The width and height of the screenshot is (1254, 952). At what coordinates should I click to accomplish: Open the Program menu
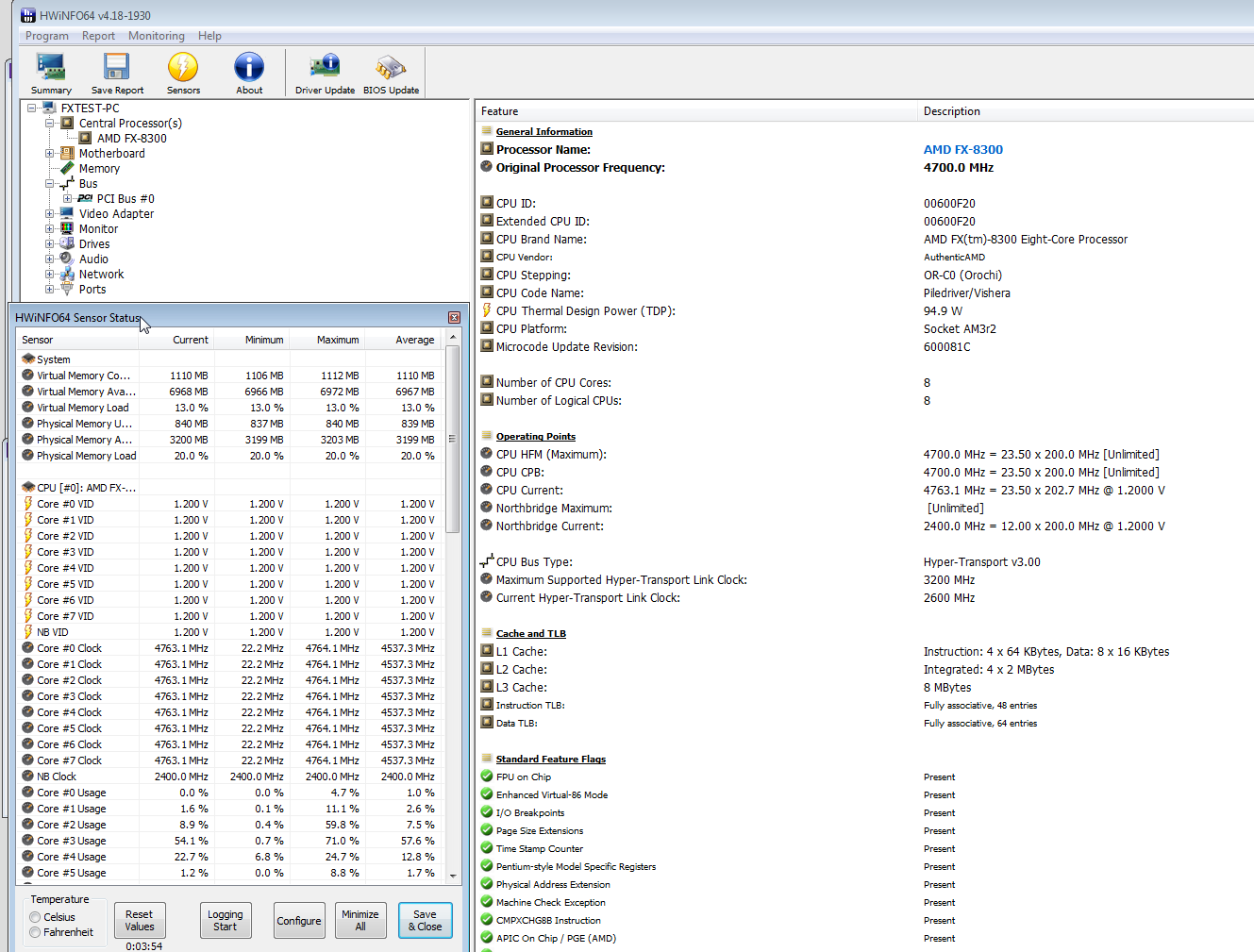coord(47,36)
